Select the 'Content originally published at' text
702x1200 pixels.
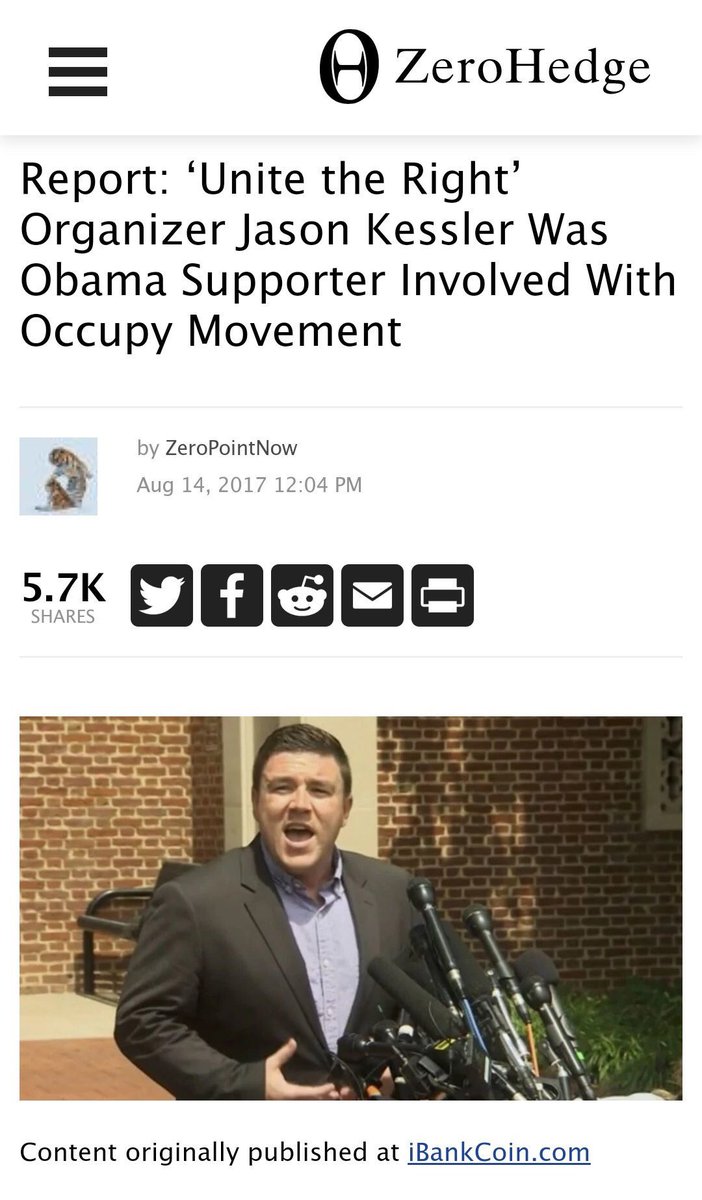point(210,1152)
